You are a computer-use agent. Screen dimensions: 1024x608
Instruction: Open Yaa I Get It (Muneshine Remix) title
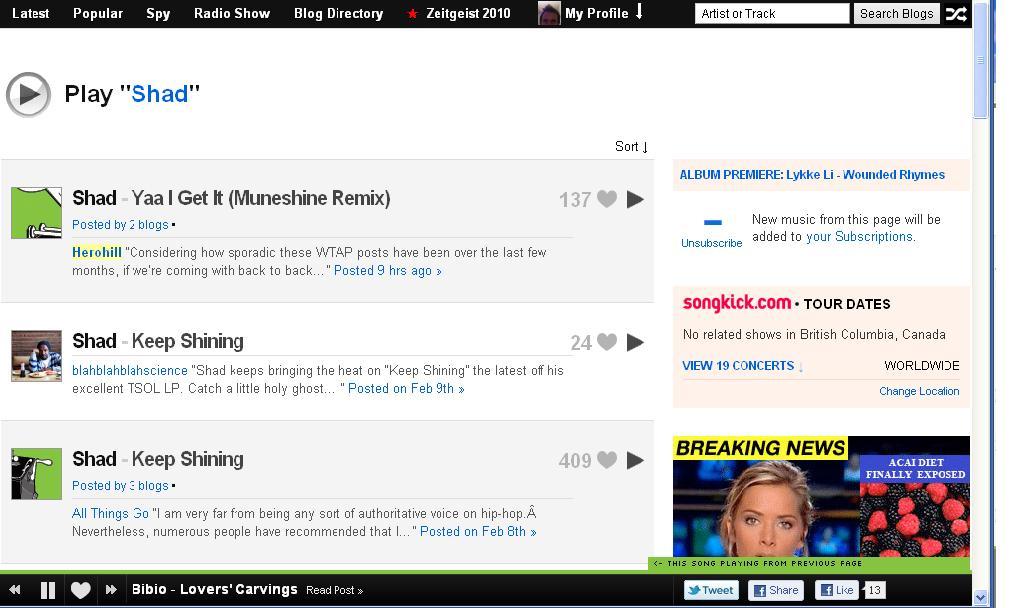pos(261,198)
